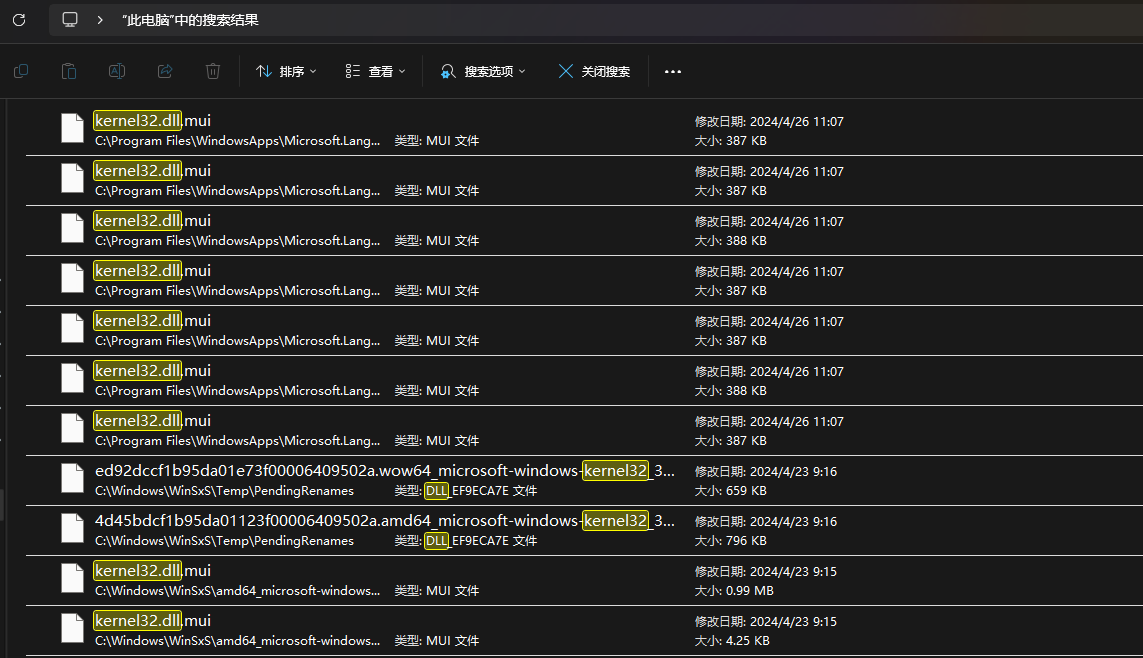Click the Share icon in the toolbar
This screenshot has width=1143, height=658.
click(165, 71)
